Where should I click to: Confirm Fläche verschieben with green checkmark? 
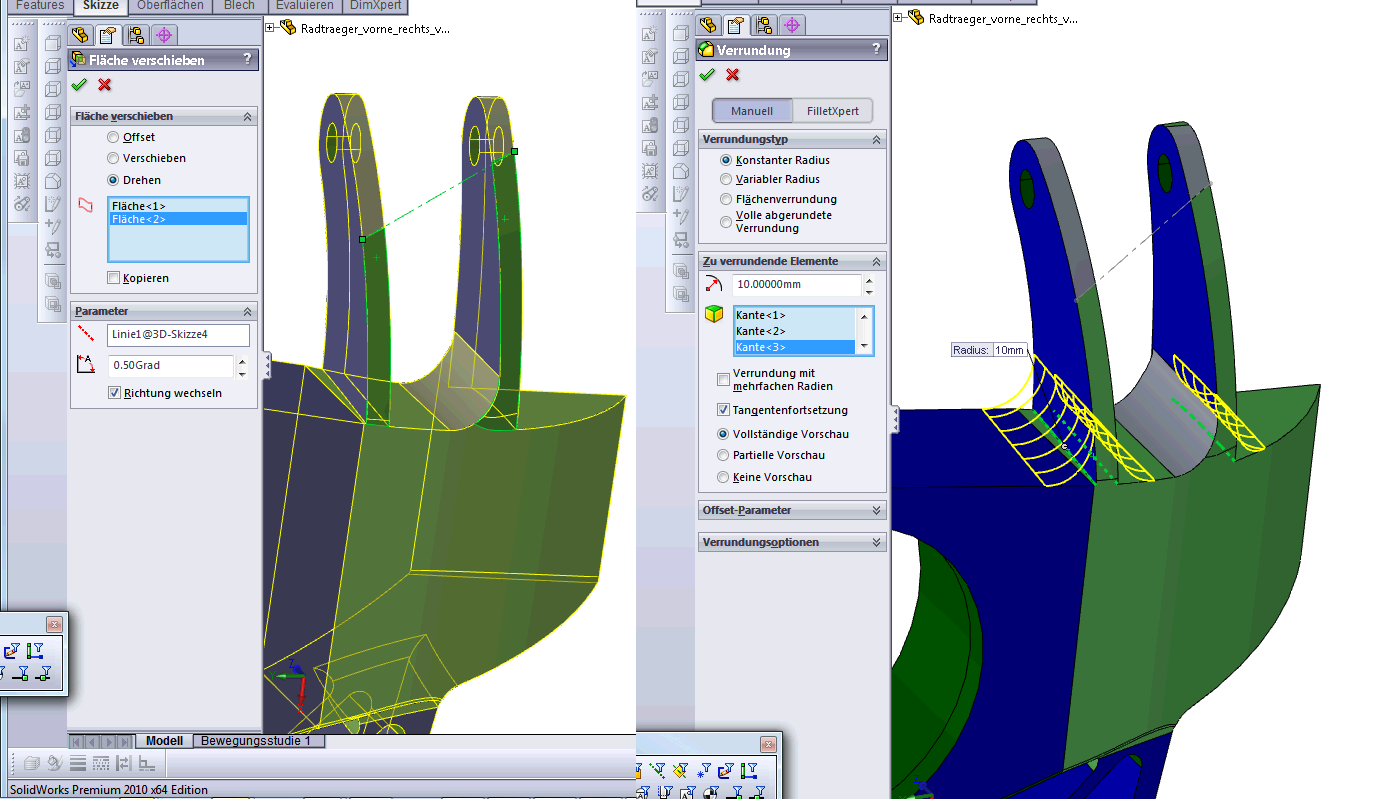[79, 85]
